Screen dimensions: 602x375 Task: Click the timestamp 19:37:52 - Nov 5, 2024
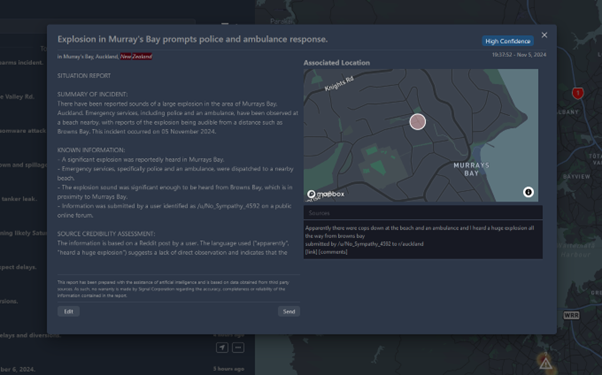519,55
